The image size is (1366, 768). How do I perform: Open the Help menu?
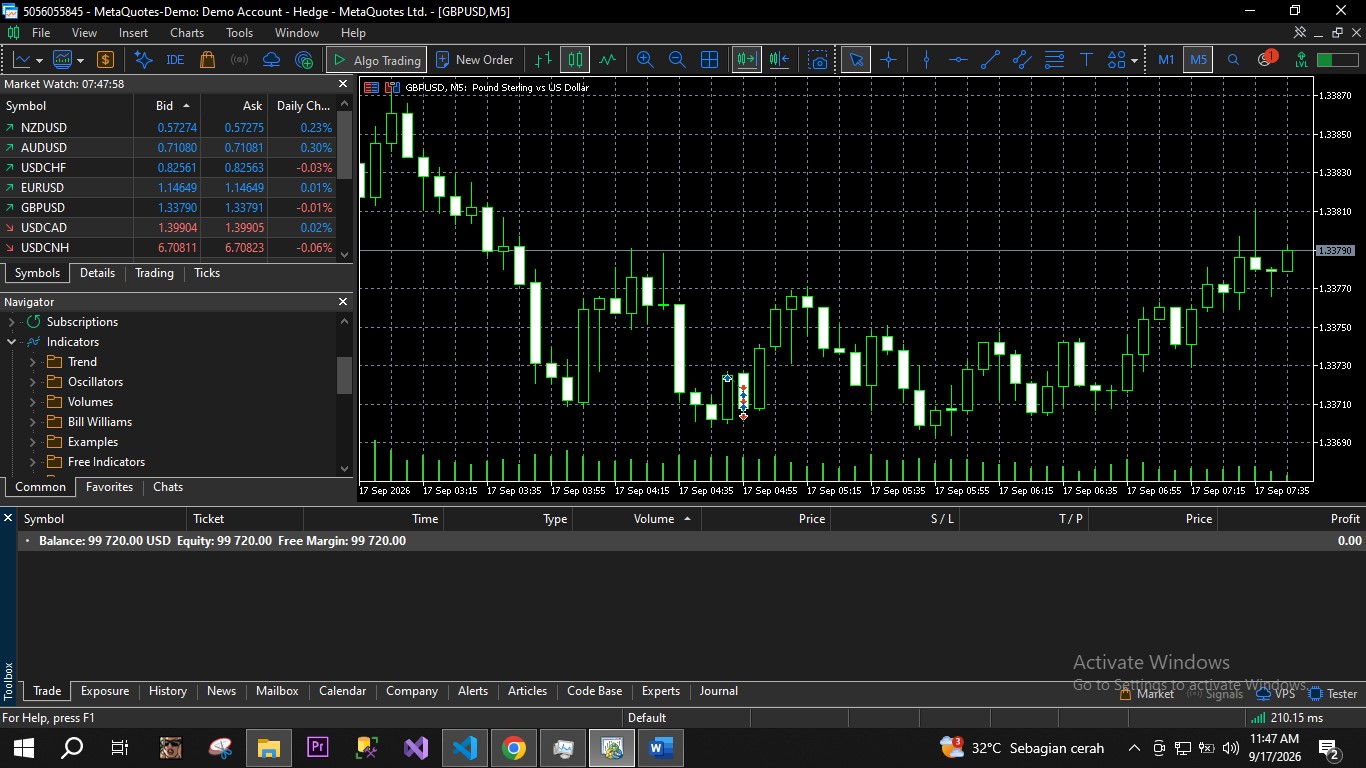point(353,33)
